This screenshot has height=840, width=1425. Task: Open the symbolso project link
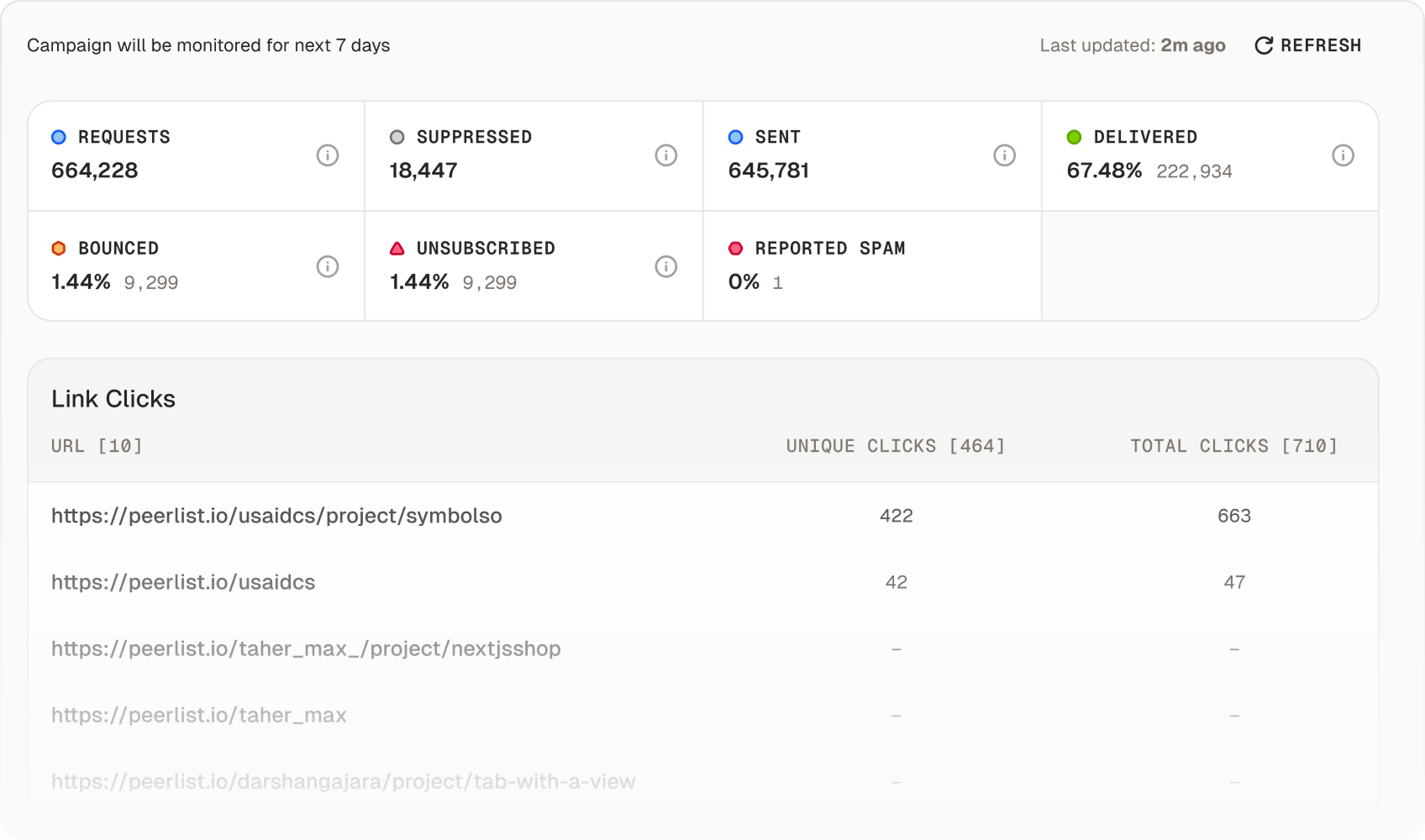(276, 516)
